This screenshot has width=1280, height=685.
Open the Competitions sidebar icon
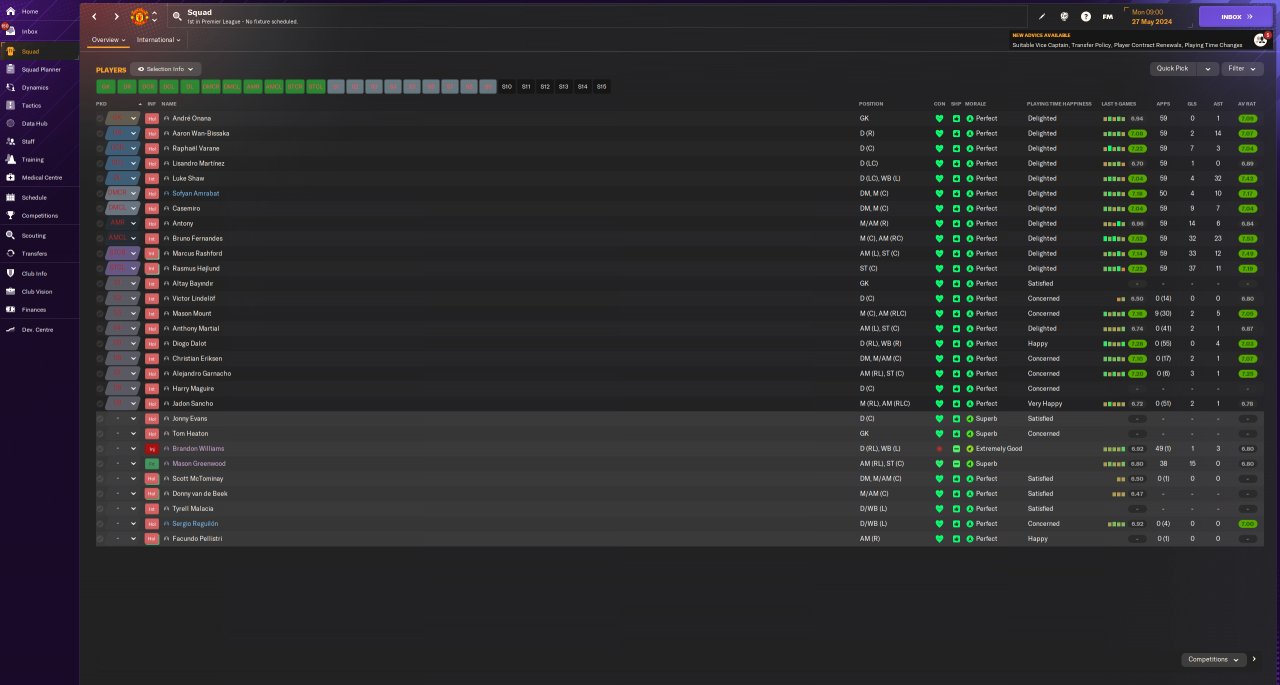tap(10, 215)
